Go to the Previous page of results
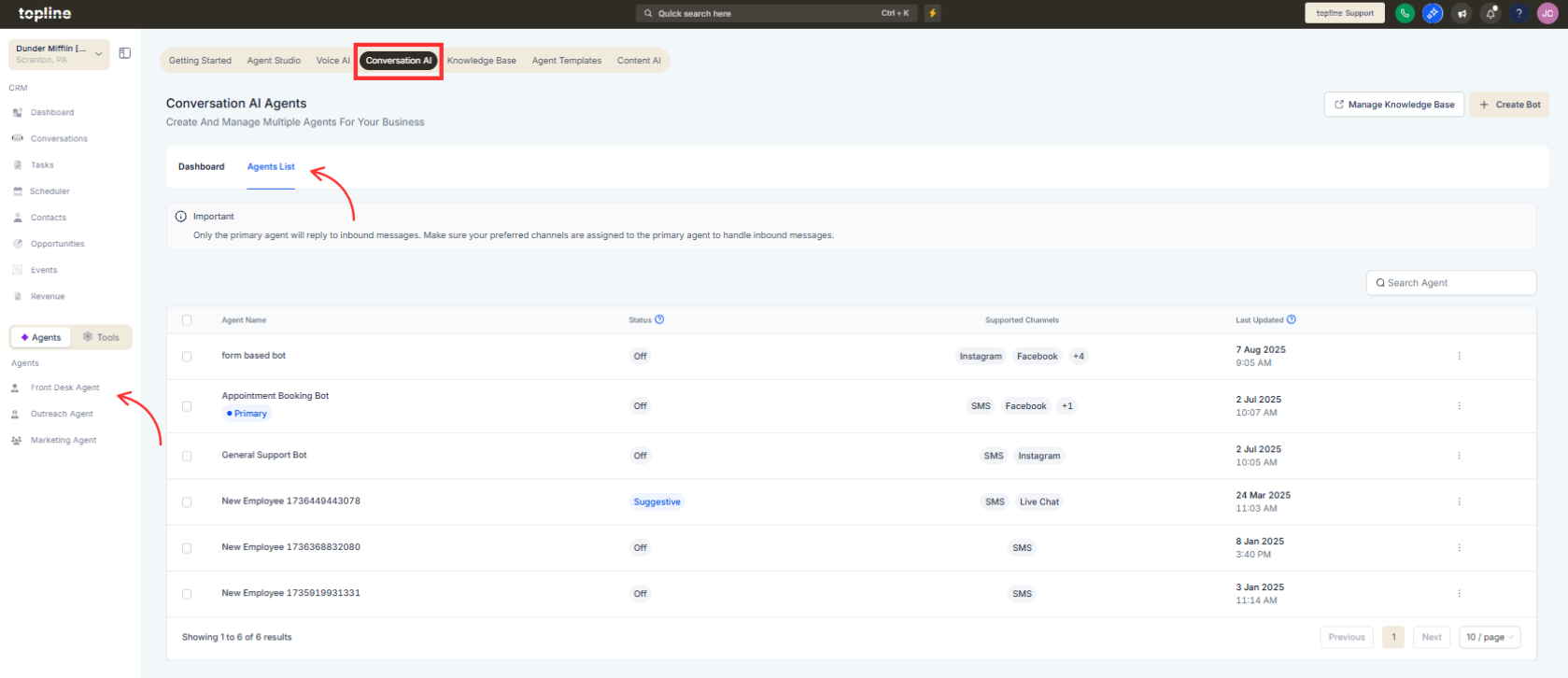The width and height of the screenshot is (1568, 678). (x=1347, y=637)
